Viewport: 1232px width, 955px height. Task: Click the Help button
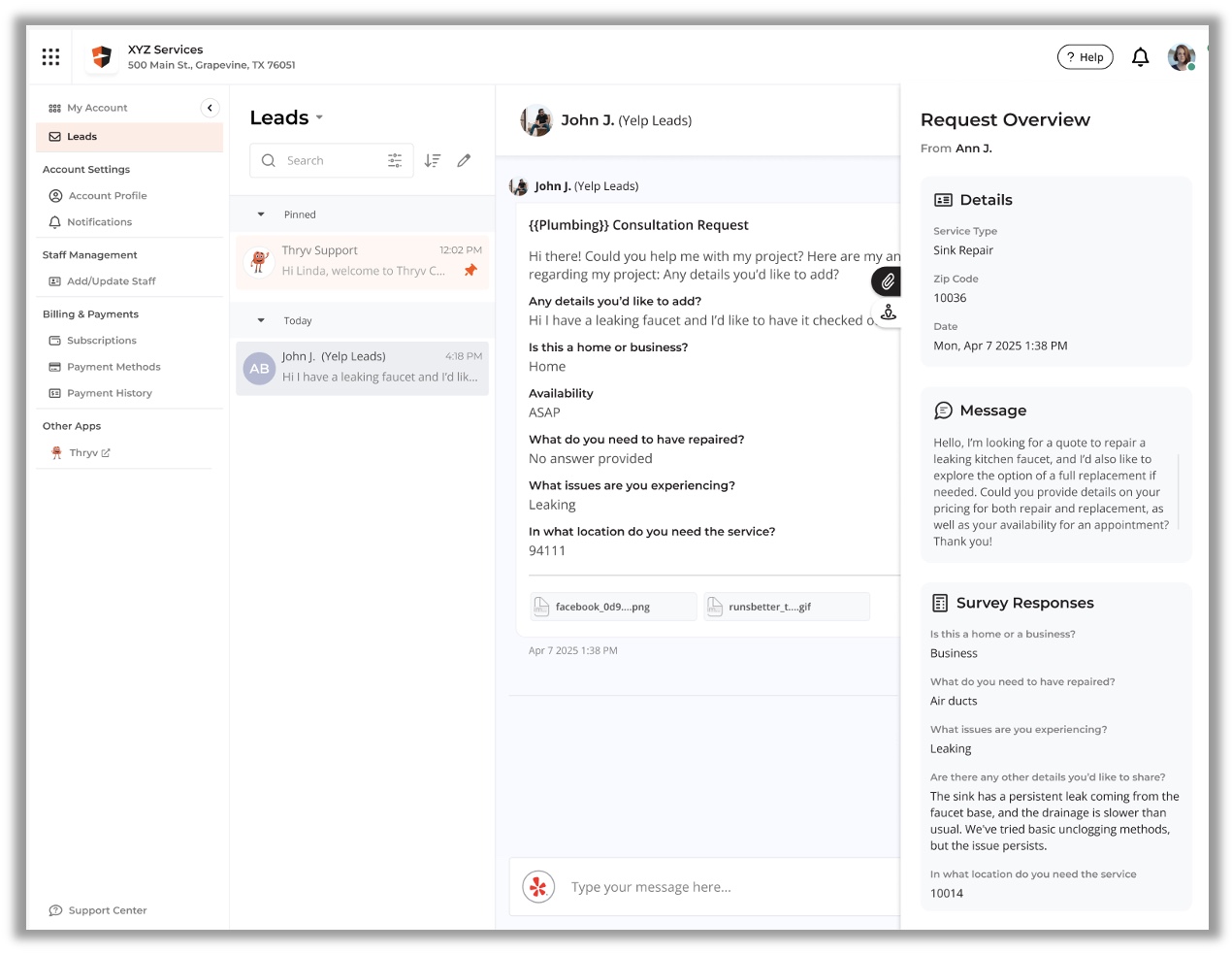[x=1085, y=57]
